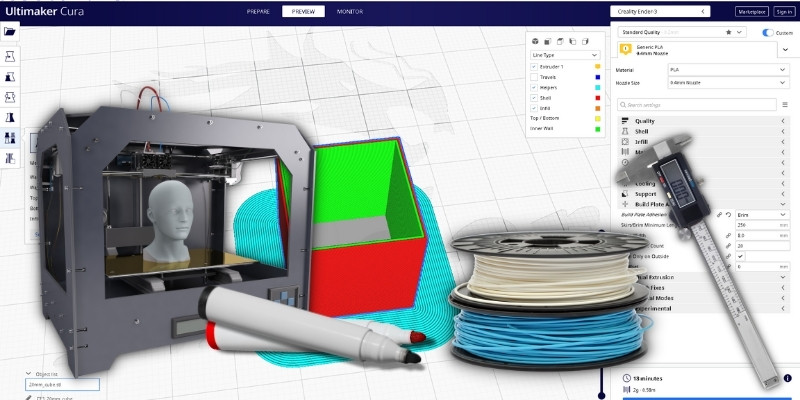Select the Rotate tool in left toolbar
Viewport: 800px width, 400px height.
(11, 97)
